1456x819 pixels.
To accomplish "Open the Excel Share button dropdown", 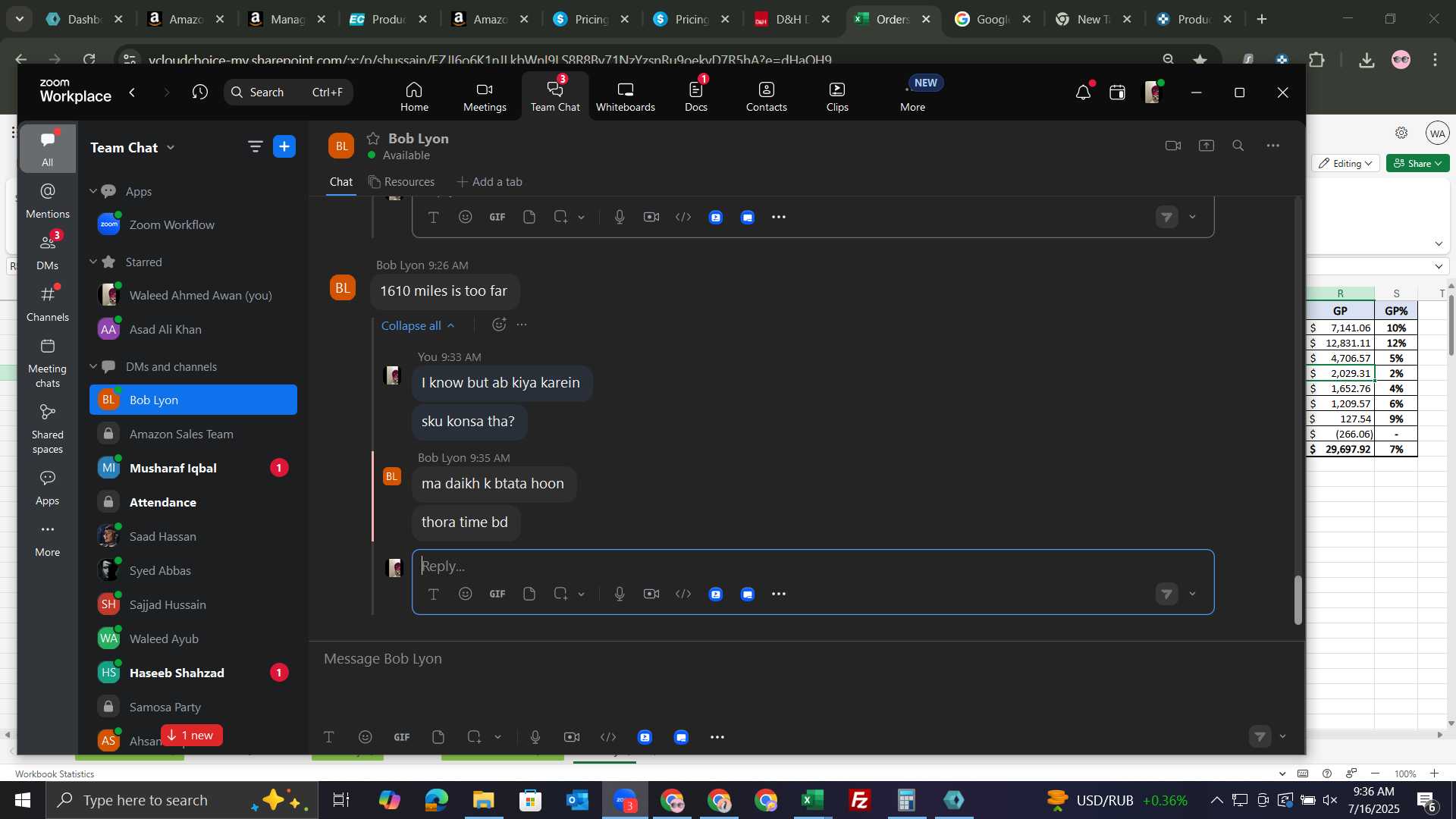I will click(x=1418, y=163).
